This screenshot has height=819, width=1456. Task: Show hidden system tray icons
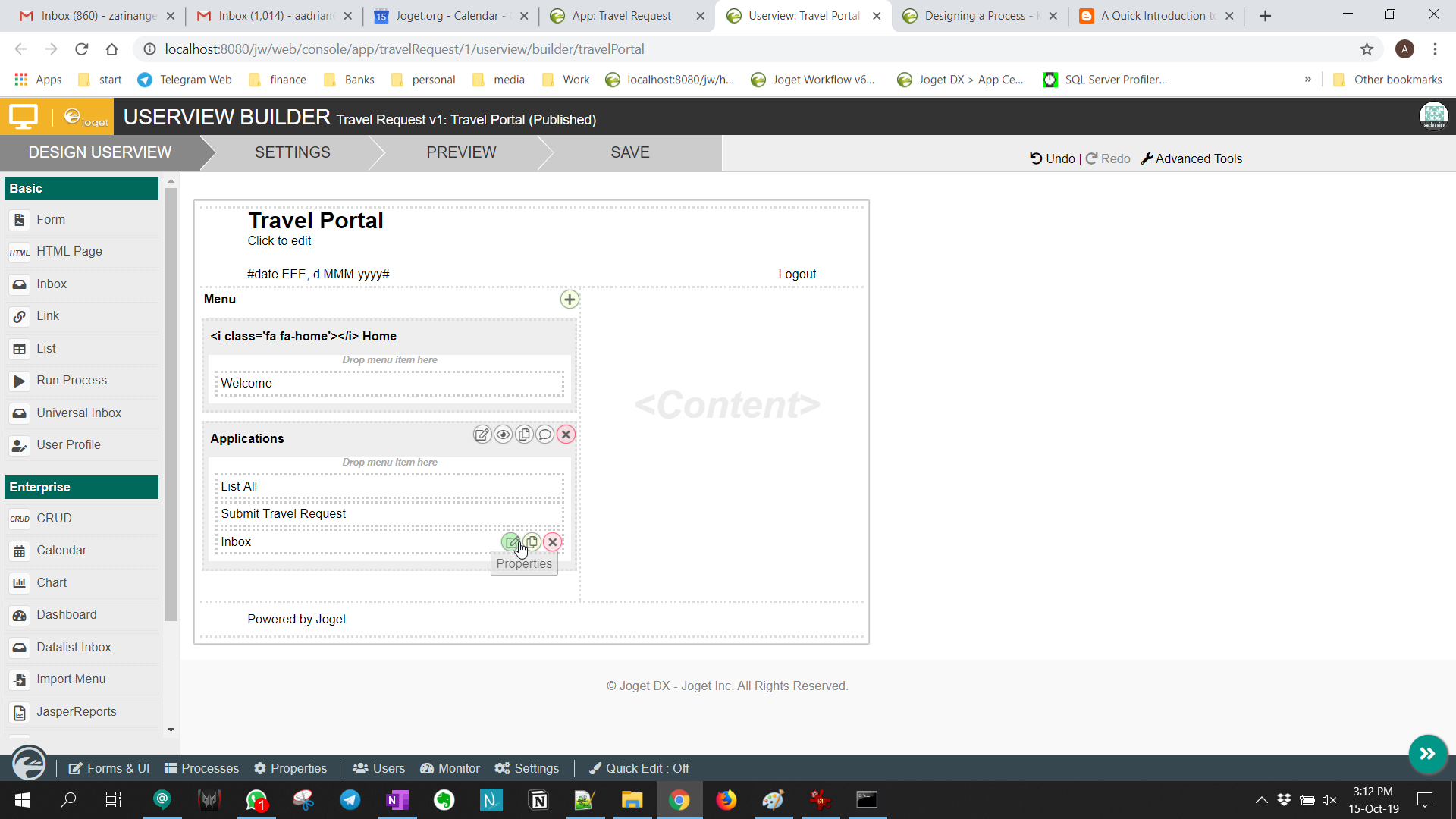point(1261,800)
